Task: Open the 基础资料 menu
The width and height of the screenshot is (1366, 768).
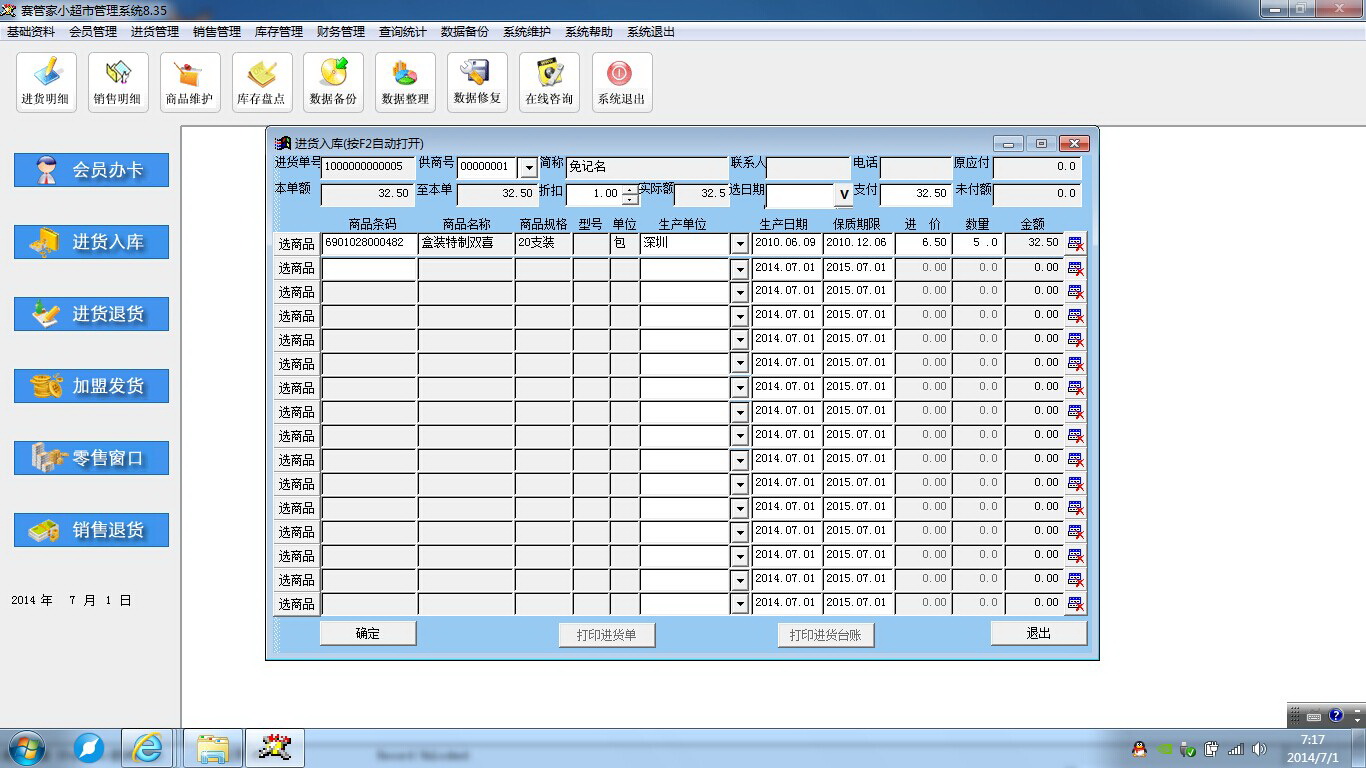Action: tap(31, 32)
